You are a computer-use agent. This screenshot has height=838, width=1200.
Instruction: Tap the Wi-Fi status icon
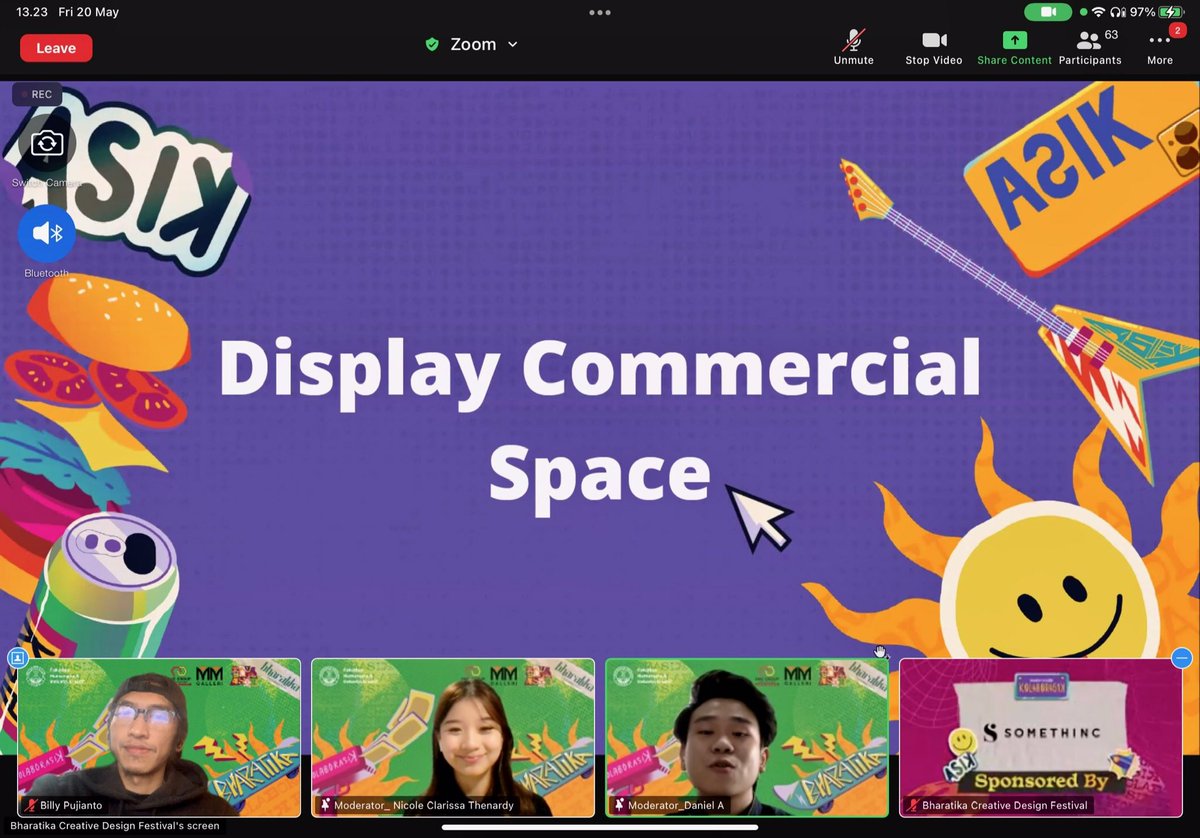click(x=1098, y=12)
